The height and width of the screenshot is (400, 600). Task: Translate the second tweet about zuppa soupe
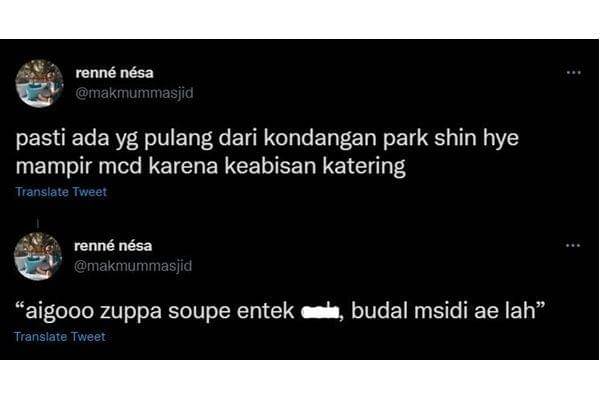tap(60, 337)
